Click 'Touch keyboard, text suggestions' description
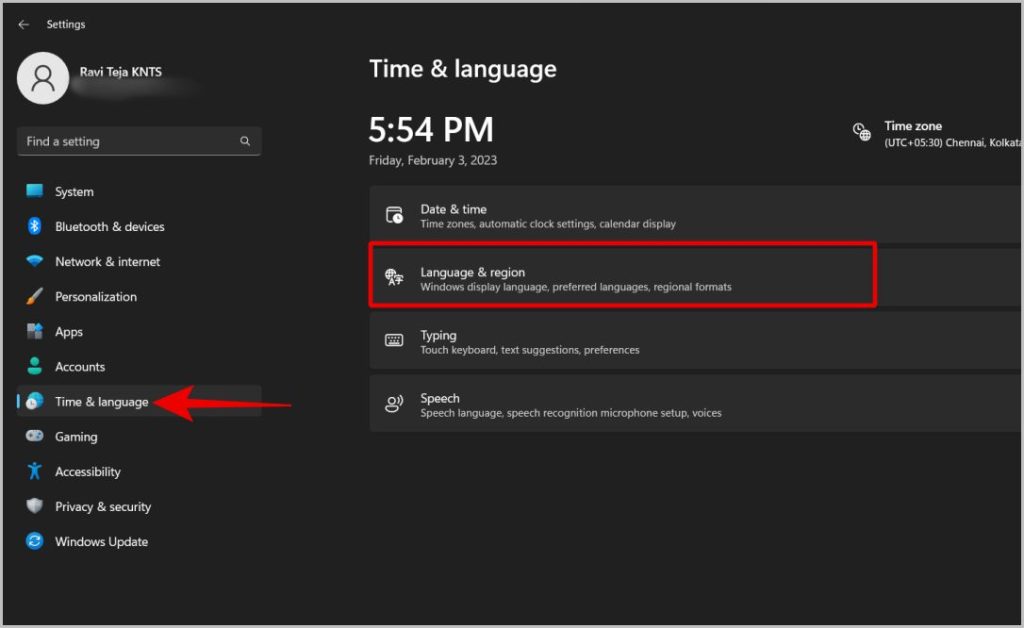 (530, 350)
